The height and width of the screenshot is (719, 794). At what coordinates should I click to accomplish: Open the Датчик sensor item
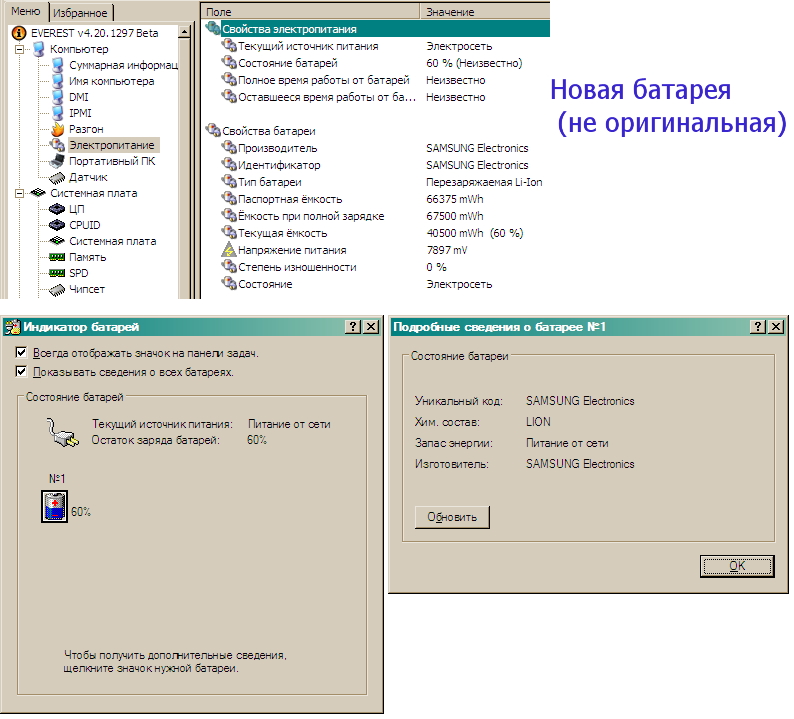point(88,177)
